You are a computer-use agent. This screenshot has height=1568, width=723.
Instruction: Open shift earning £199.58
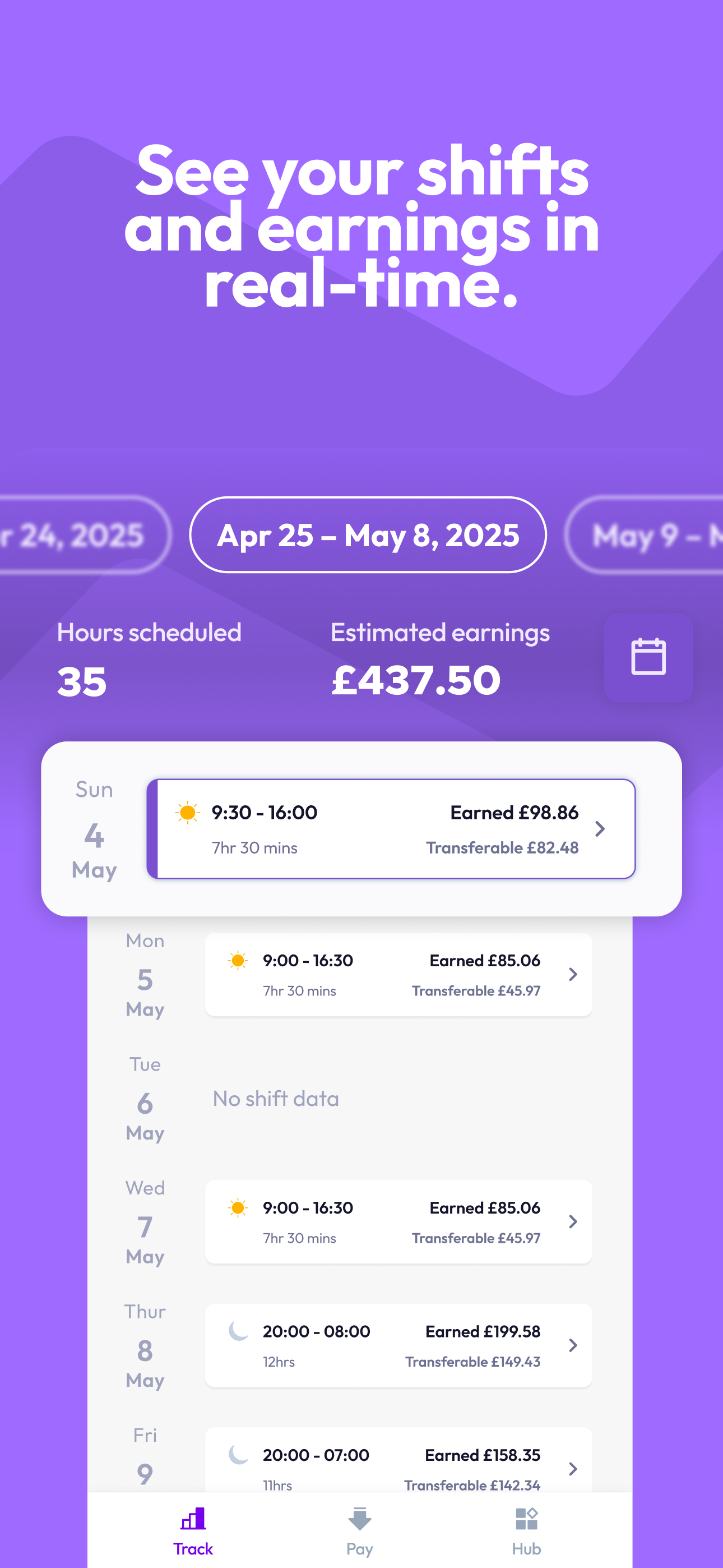click(x=398, y=1345)
